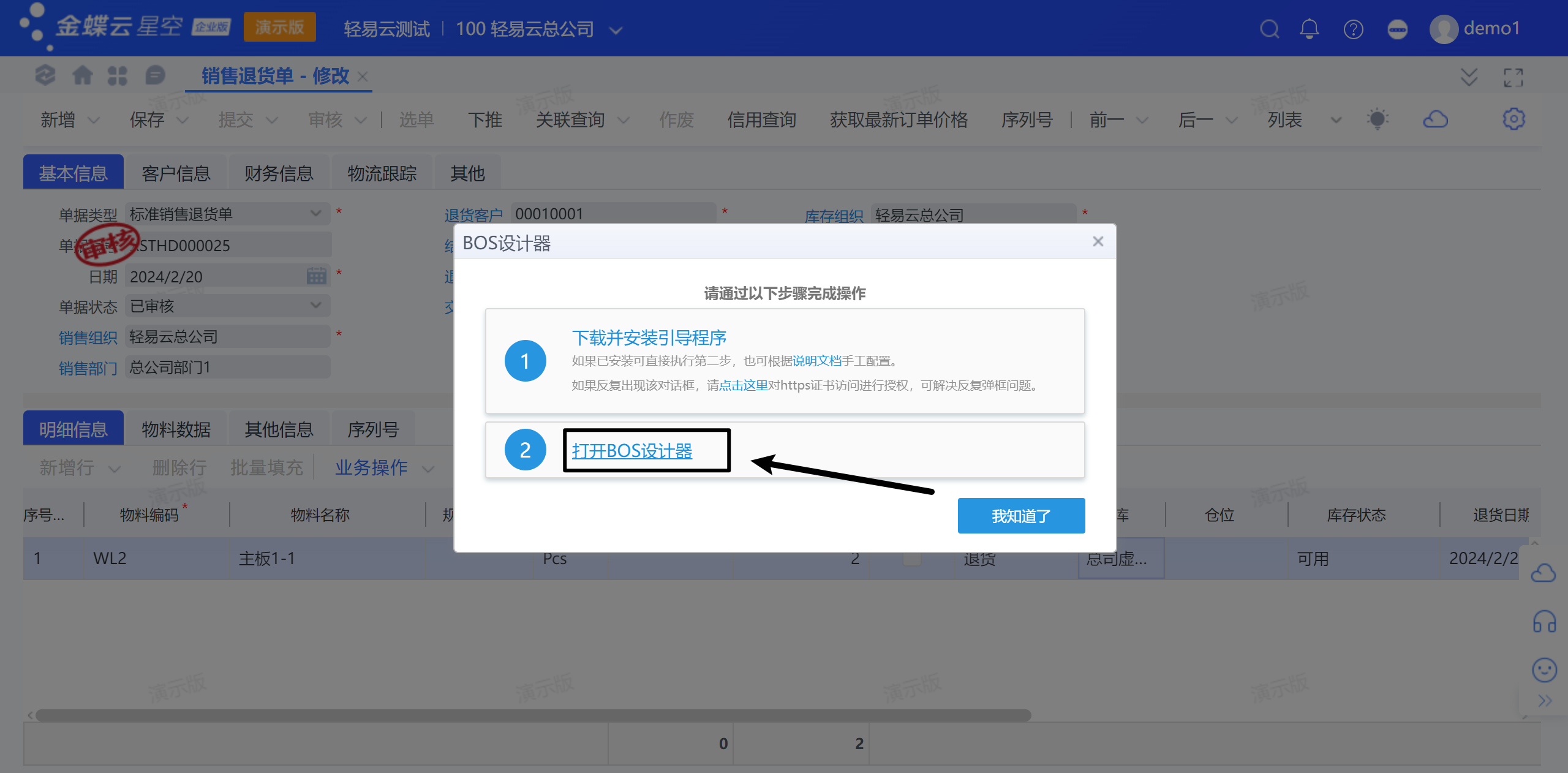Expand the right sidebar double-arrow icon

click(1545, 701)
